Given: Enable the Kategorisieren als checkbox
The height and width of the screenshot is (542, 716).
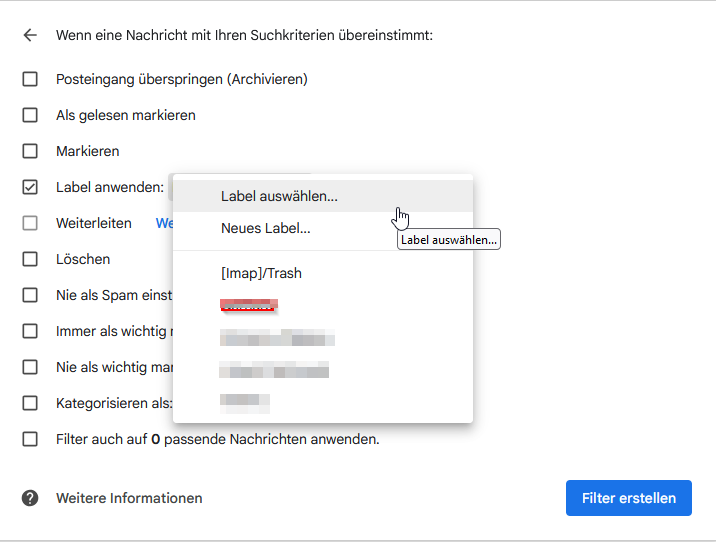Looking at the screenshot, I should [30, 403].
